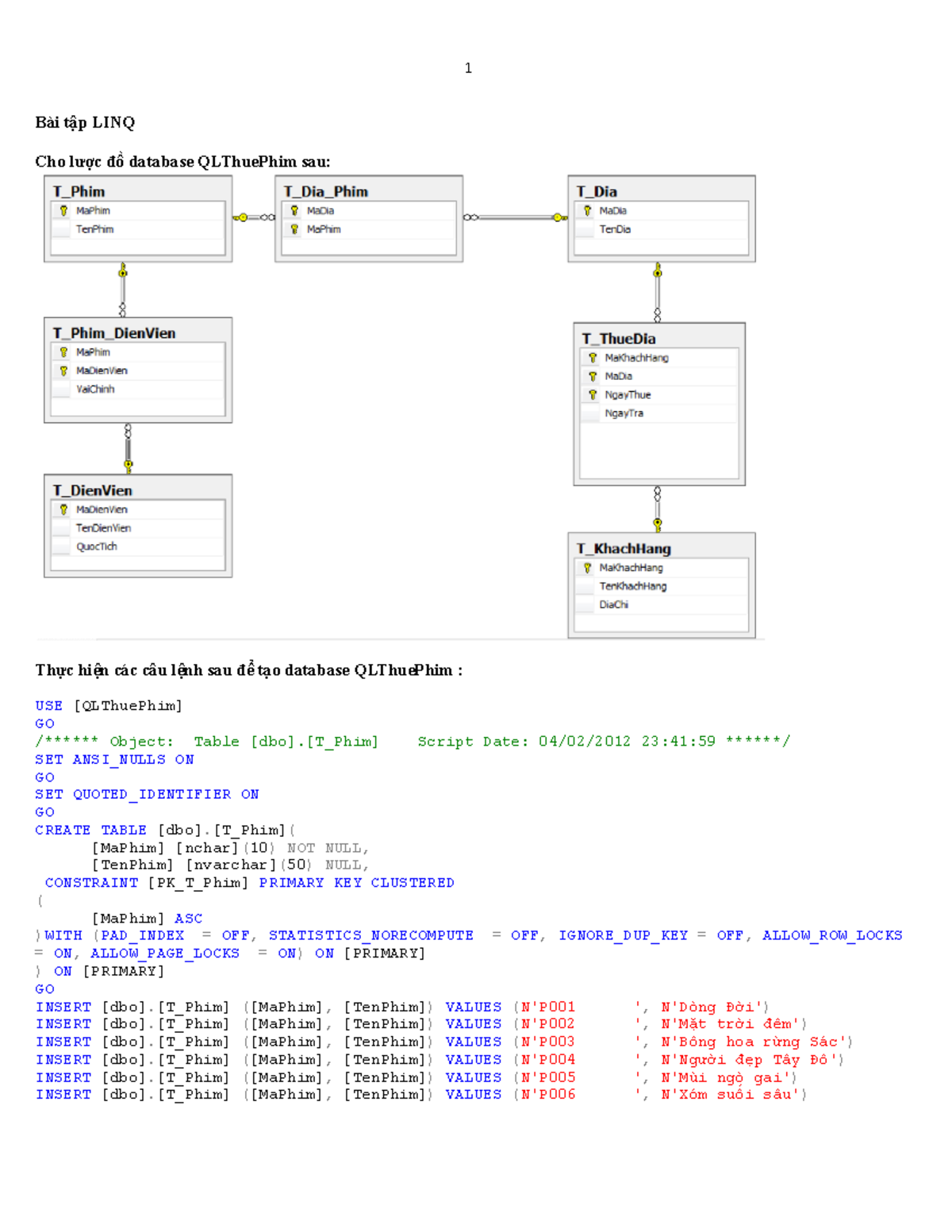Select the key icon for MaKhachHang in T_ThueDia
The height and width of the screenshot is (1232, 952).
593,357
